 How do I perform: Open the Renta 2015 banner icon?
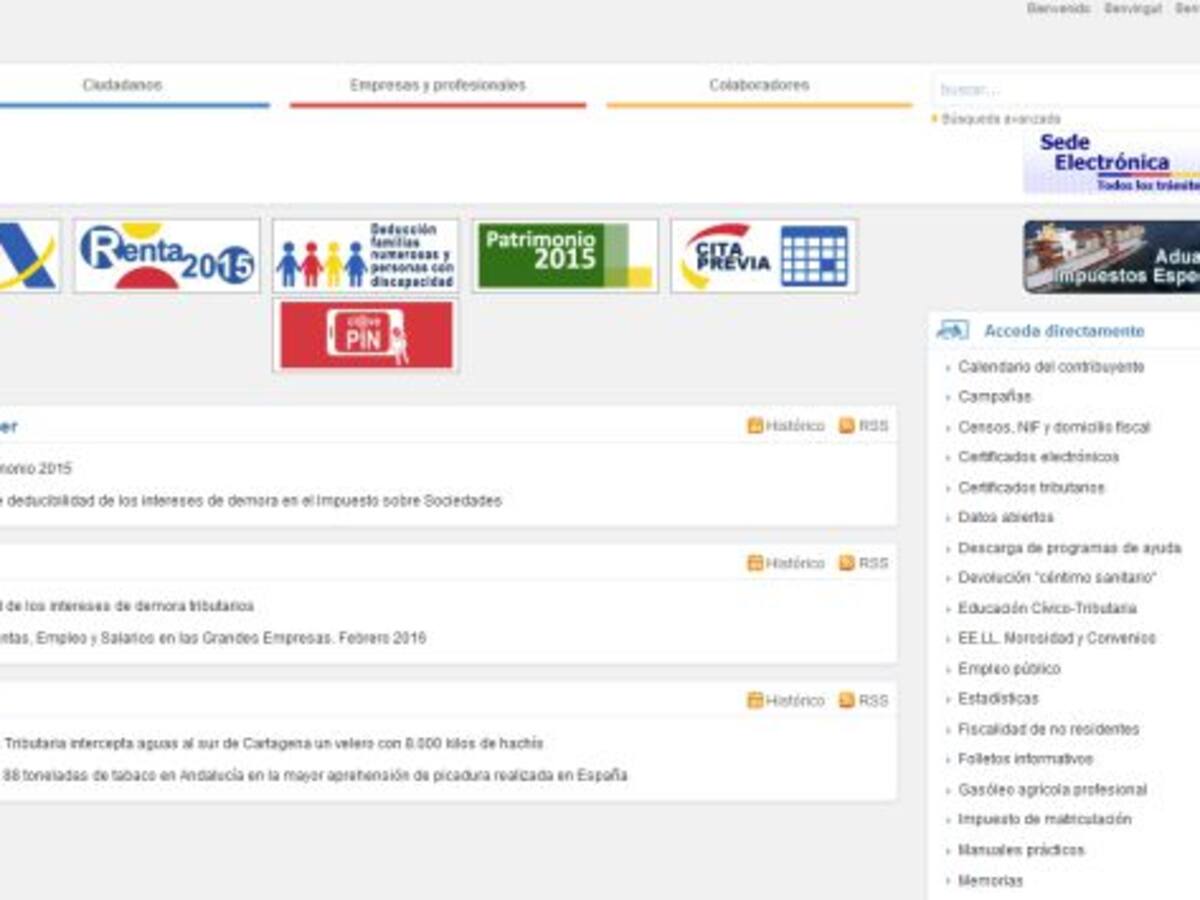tap(166, 256)
